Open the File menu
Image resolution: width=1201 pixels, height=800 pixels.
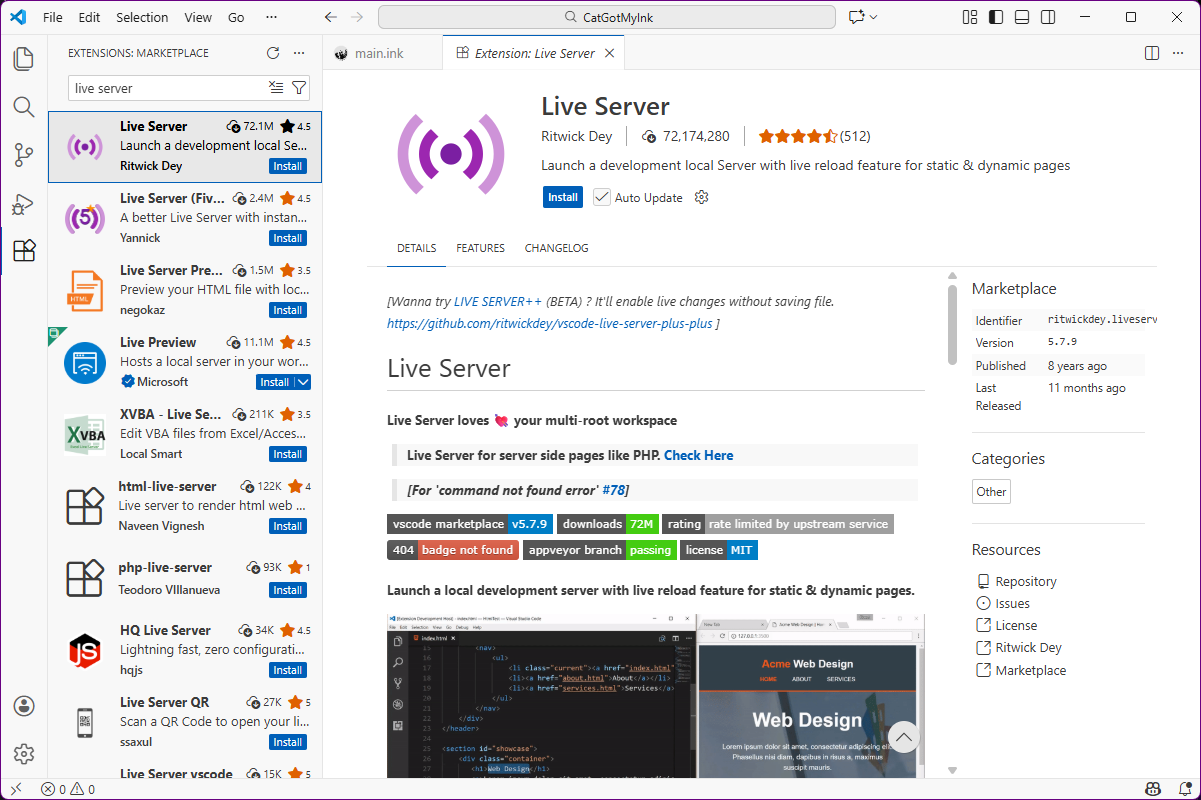(x=53, y=17)
